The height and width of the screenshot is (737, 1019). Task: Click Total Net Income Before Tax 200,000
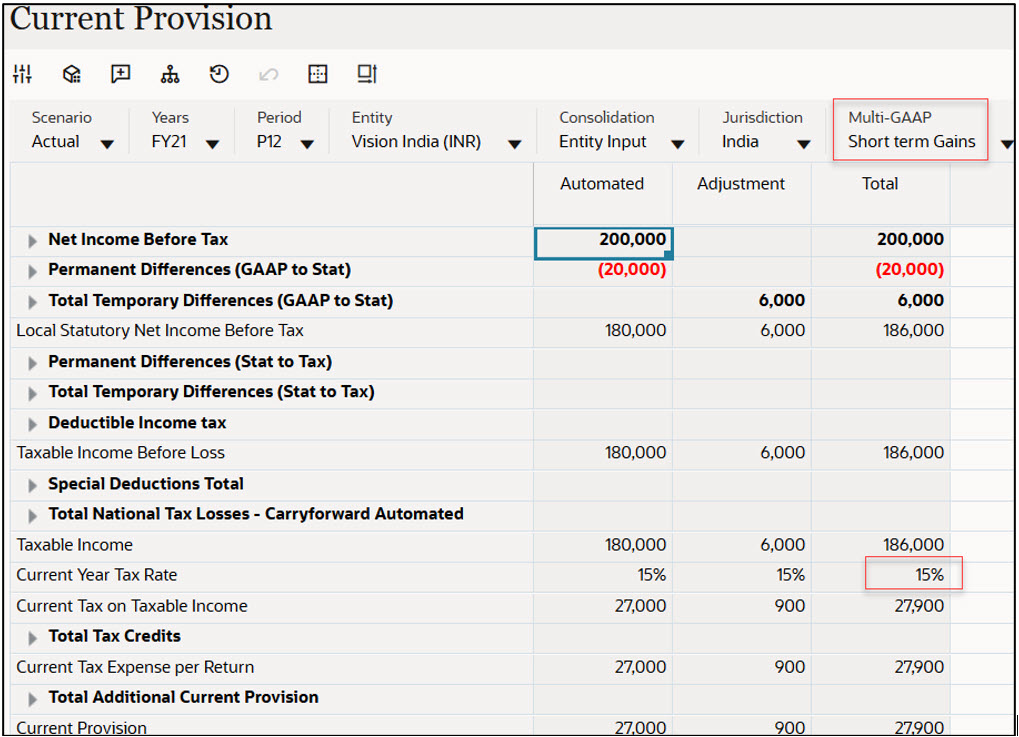click(x=881, y=240)
